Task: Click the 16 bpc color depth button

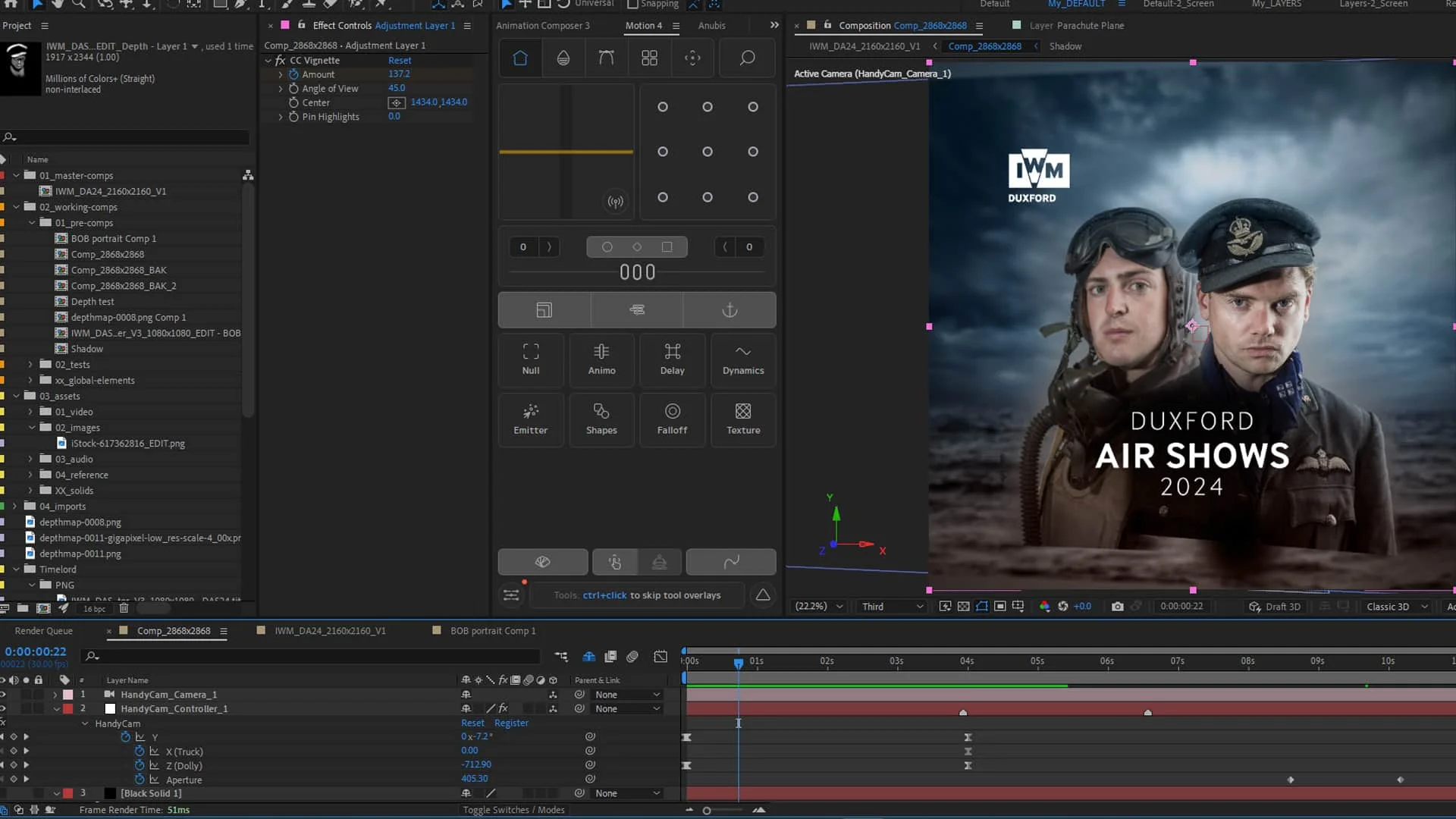Action: [94, 609]
